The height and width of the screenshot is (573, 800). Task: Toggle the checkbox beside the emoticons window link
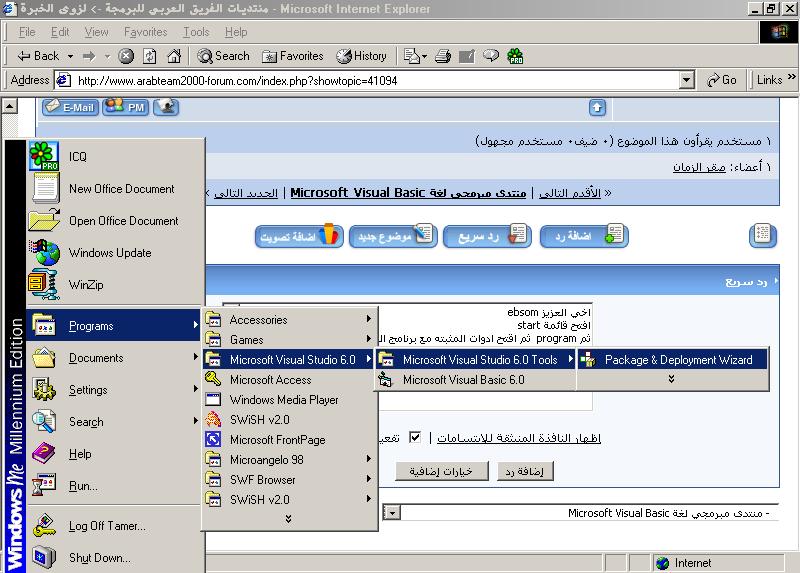point(415,437)
